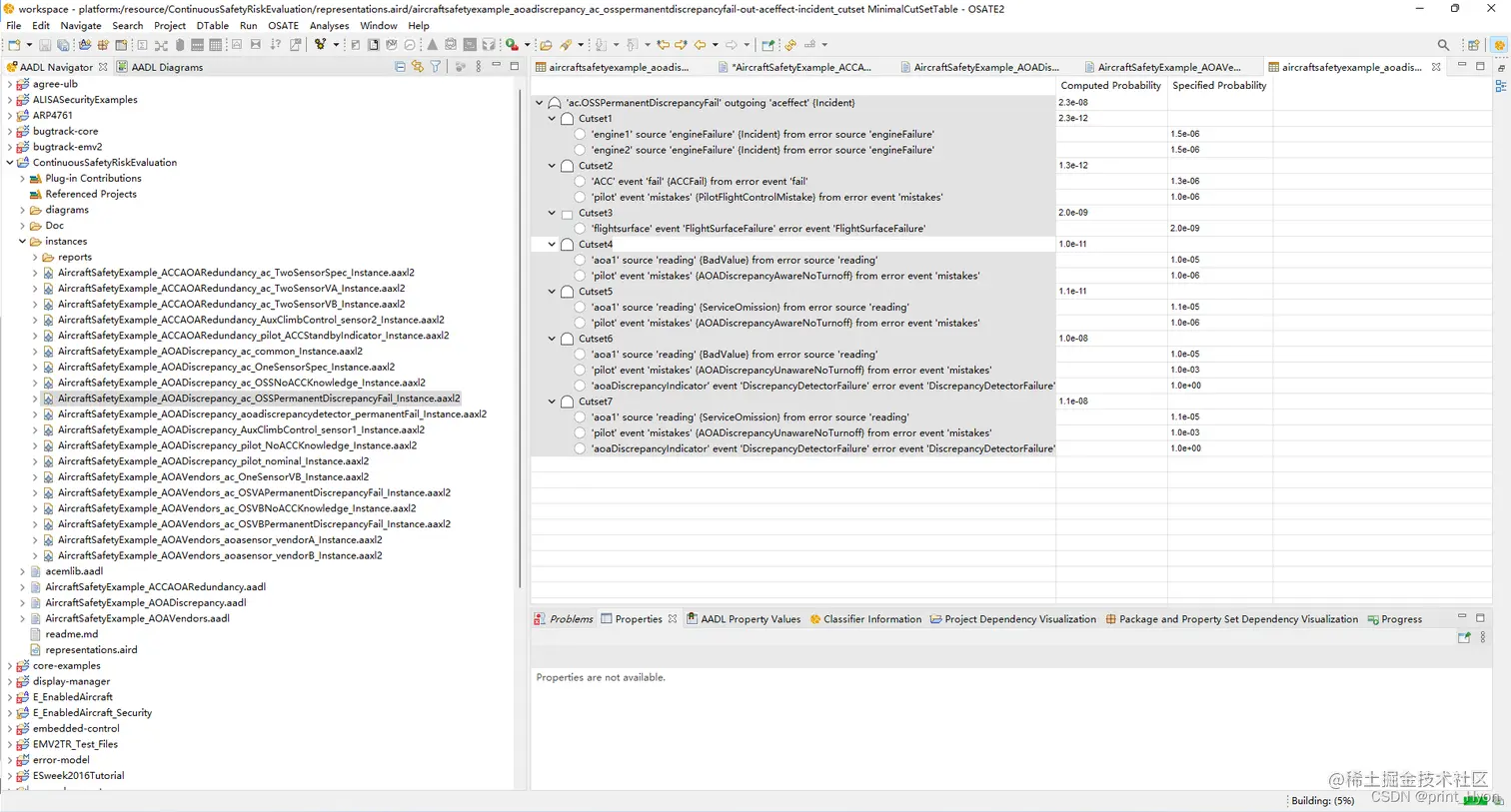Click the Cutset1 gate icon
The width and height of the screenshot is (1511, 812).
(x=568, y=119)
